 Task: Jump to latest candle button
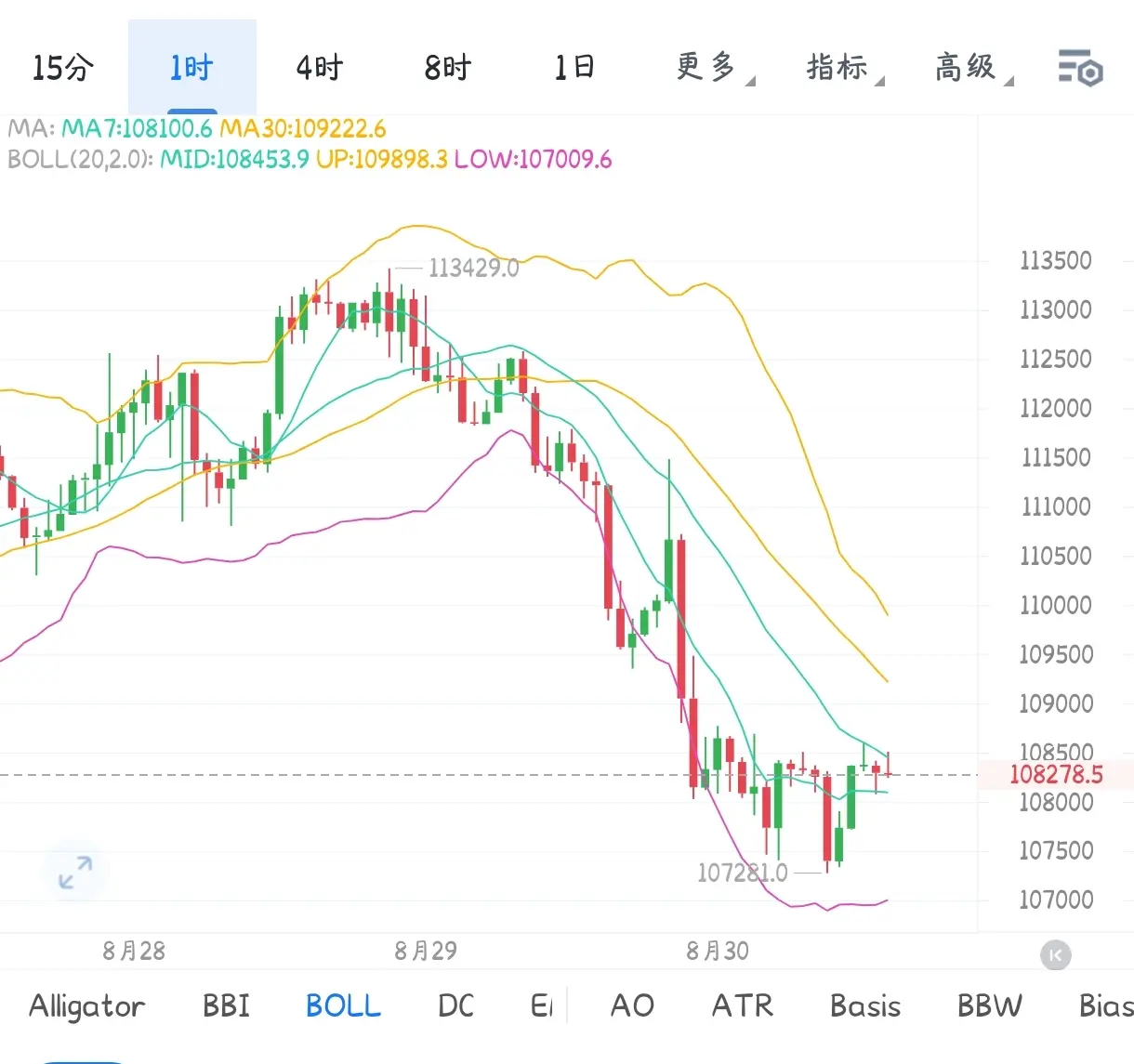coord(1055,955)
